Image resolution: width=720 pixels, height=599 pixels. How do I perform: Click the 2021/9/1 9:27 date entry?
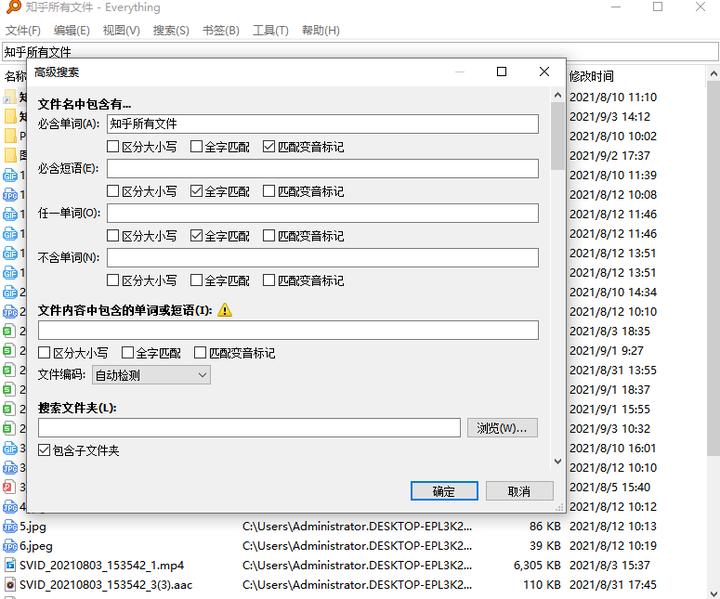(x=606, y=350)
